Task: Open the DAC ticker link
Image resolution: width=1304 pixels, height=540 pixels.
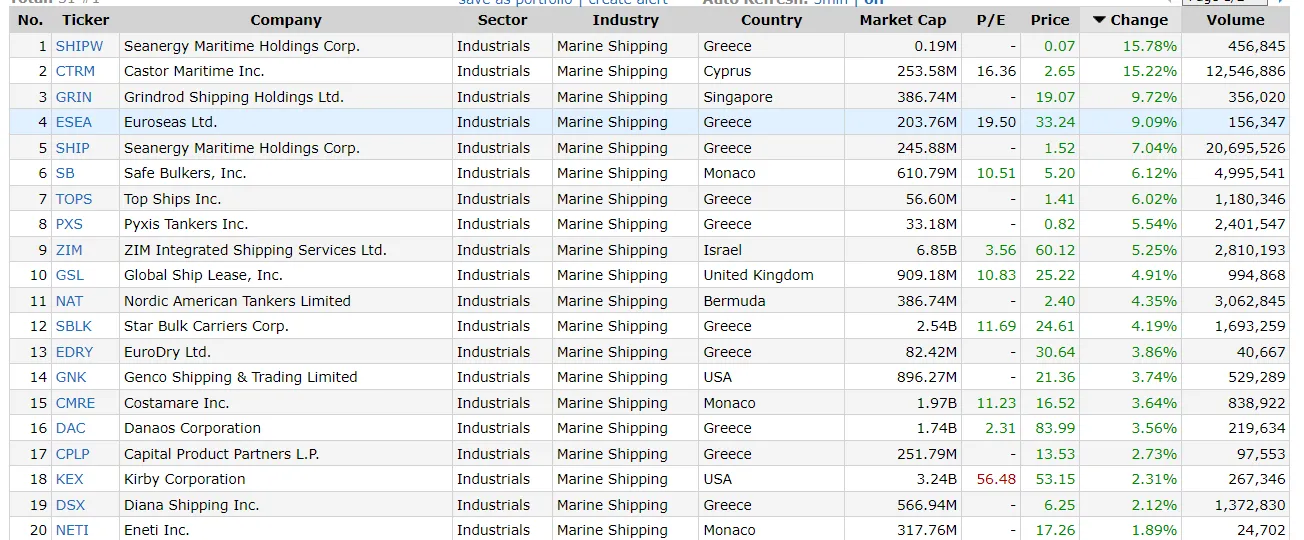Action: click(x=71, y=428)
